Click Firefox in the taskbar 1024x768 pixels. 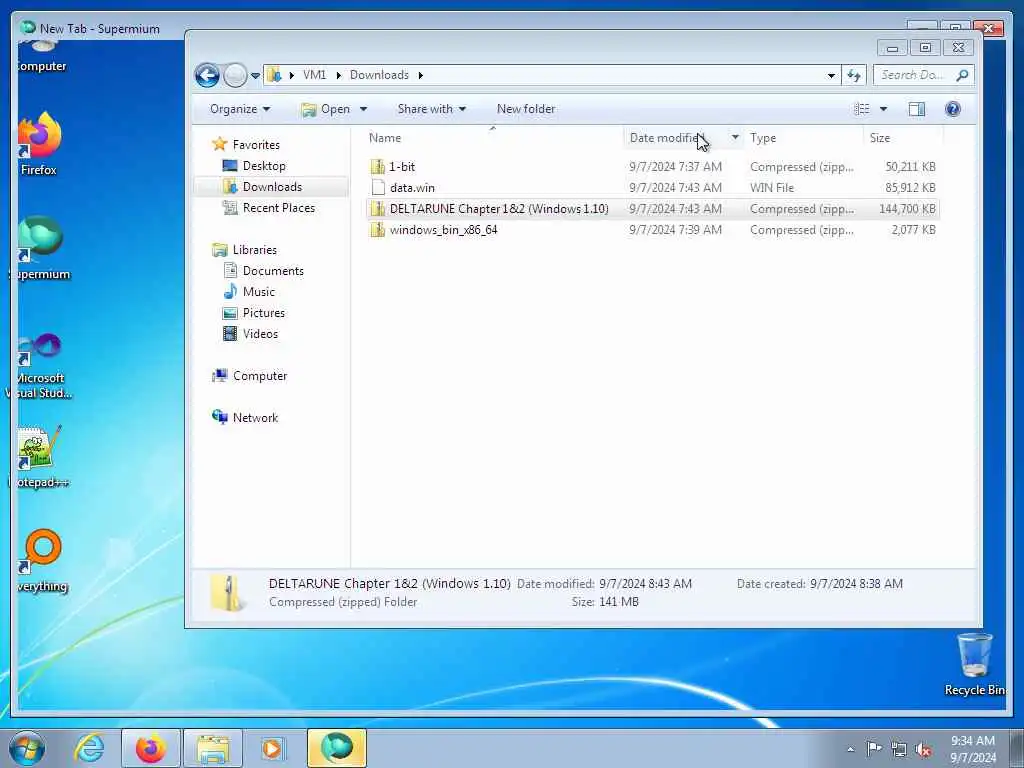[x=151, y=748]
